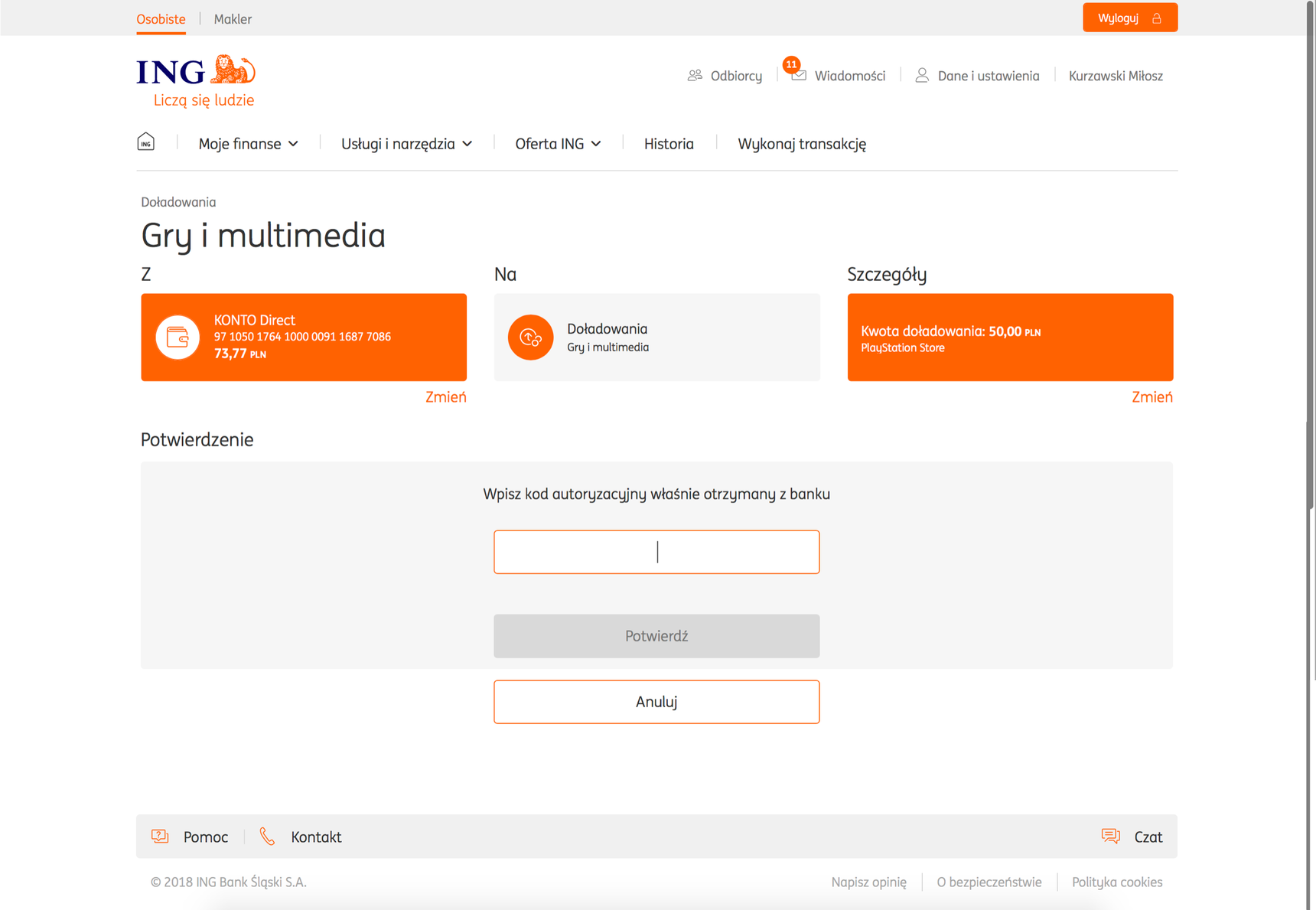
Task: Click the Czat speech bubble icon
Action: coord(1110,836)
